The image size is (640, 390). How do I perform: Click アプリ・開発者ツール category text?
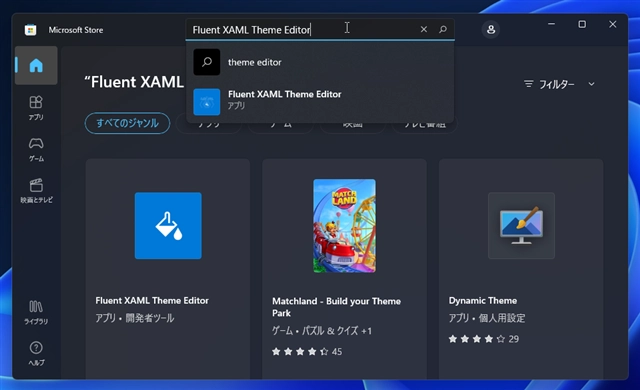(135, 318)
